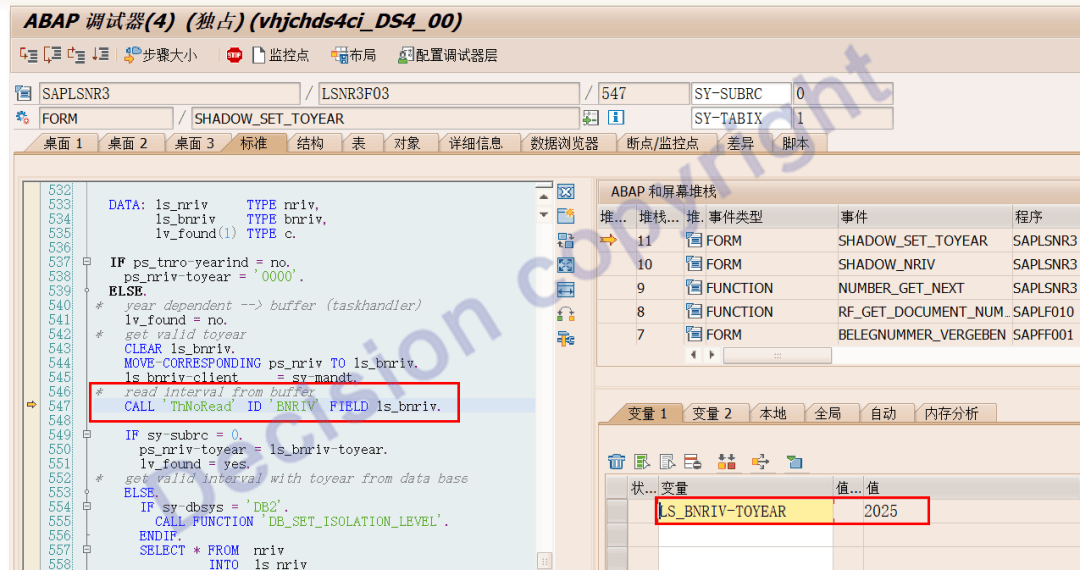Click the single step debugger icon
1080x570 pixels.
click(x=27, y=55)
